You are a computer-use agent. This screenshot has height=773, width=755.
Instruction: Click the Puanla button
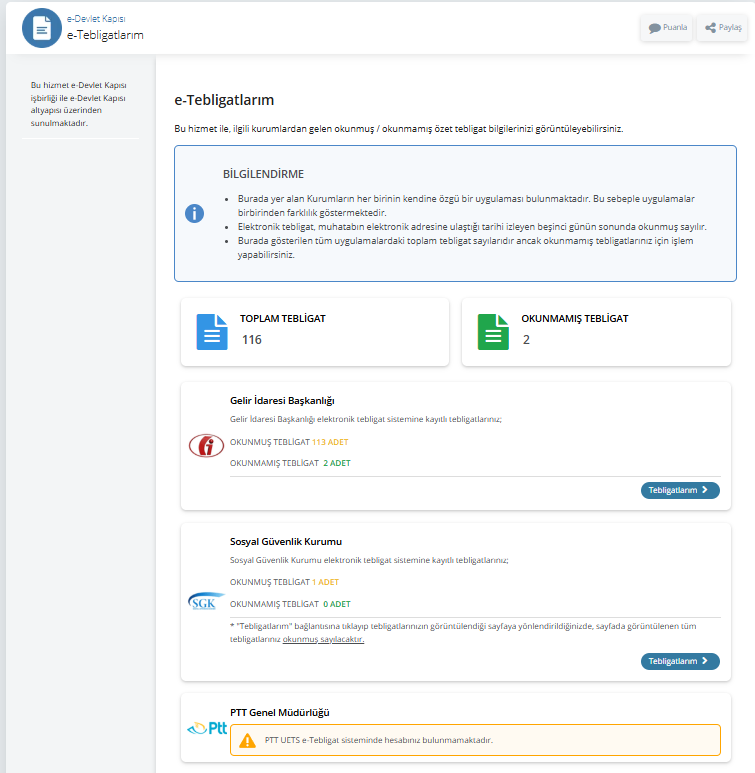coord(666,28)
